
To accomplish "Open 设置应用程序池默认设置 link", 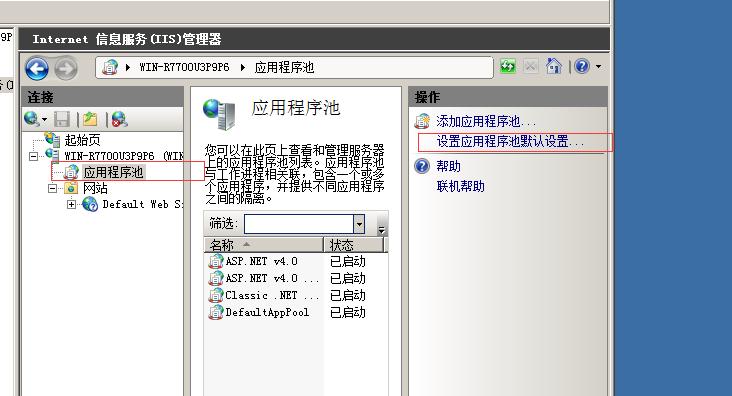I will 510,141.
